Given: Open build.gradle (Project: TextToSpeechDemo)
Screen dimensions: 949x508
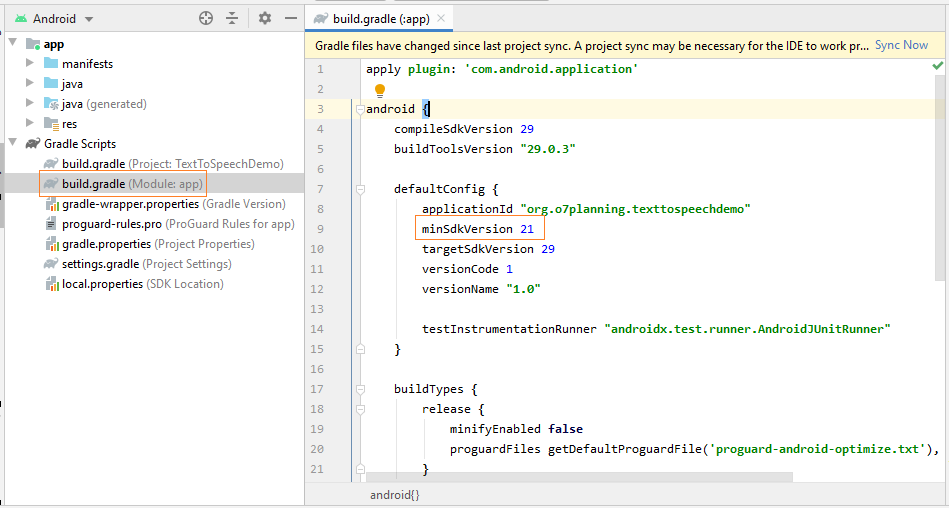Looking at the screenshot, I should 172,163.
